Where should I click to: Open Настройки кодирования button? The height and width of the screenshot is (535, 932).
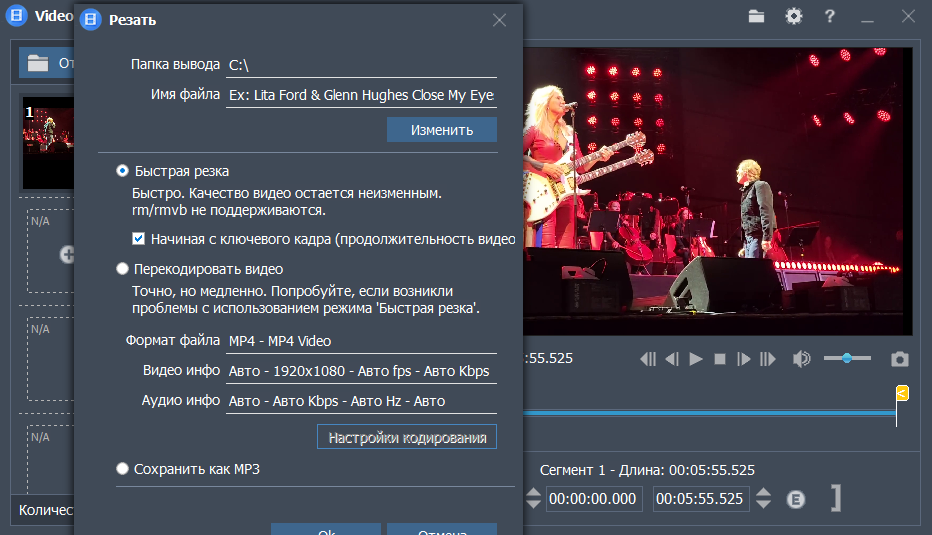[x=407, y=437]
